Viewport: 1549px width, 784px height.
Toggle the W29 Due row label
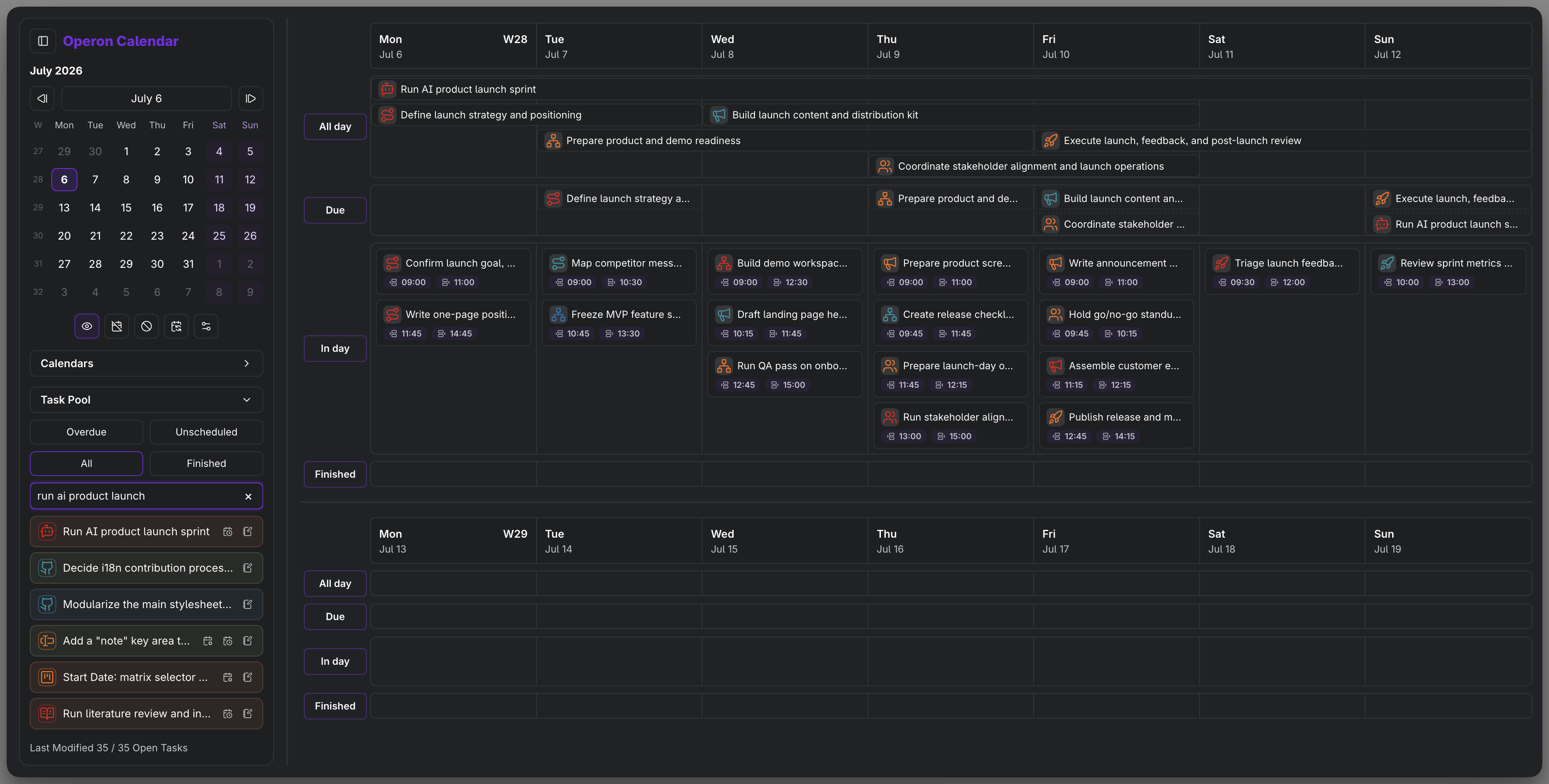pyautogui.click(x=335, y=616)
